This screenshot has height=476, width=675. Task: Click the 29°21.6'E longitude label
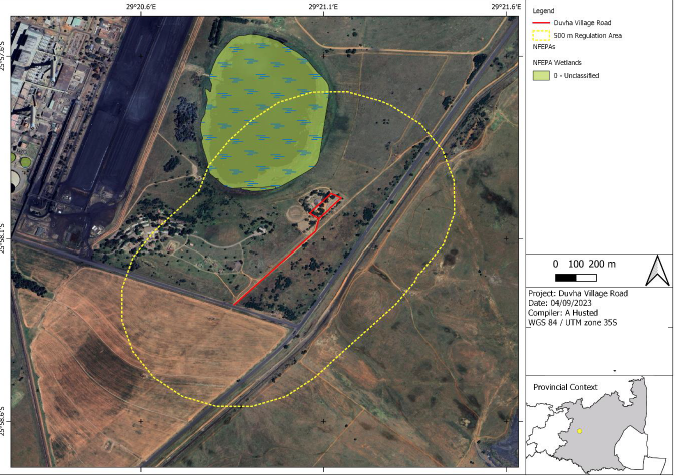(x=506, y=6)
